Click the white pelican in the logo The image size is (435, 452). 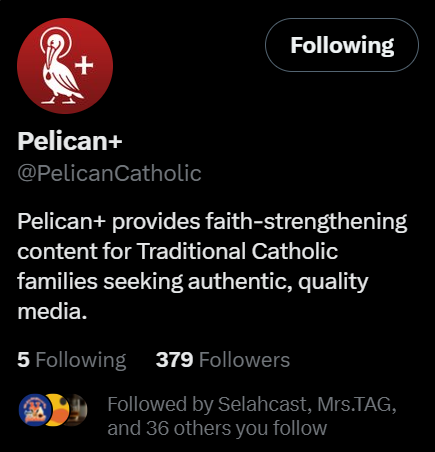[60, 66]
